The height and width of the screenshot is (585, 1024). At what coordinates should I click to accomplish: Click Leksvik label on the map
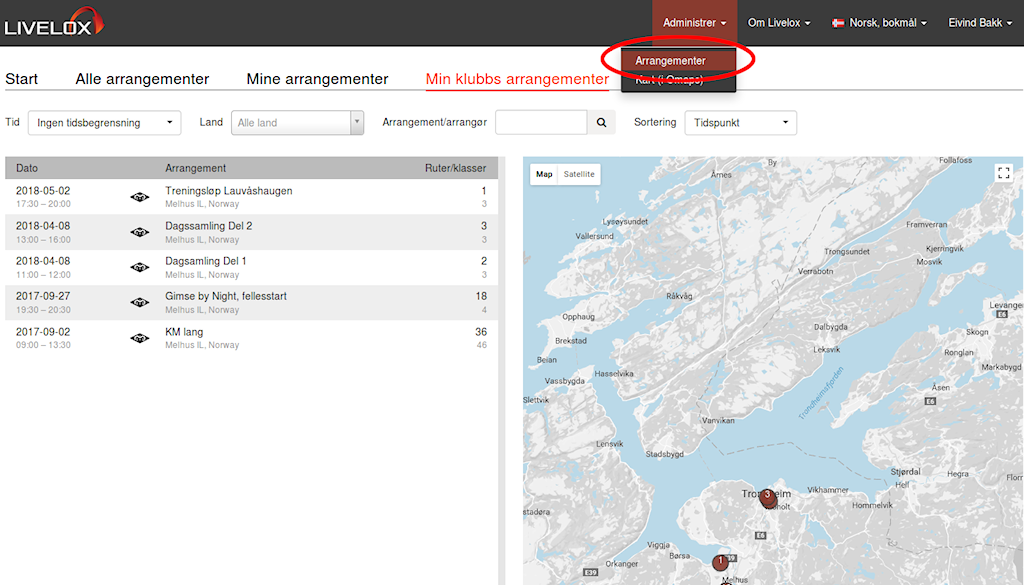tap(827, 349)
